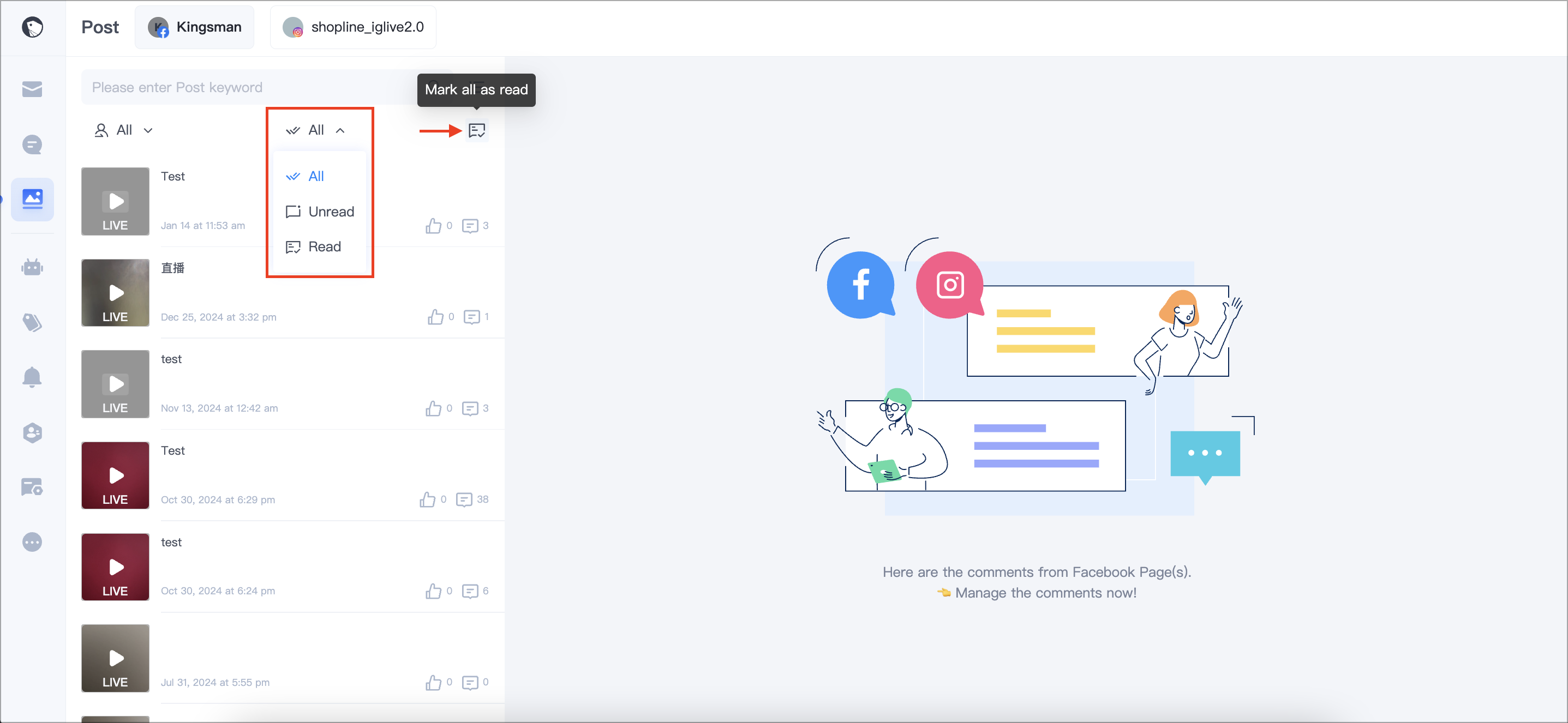Open the chatbot robot sidebar icon
The image size is (1568, 723).
click(32, 267)
